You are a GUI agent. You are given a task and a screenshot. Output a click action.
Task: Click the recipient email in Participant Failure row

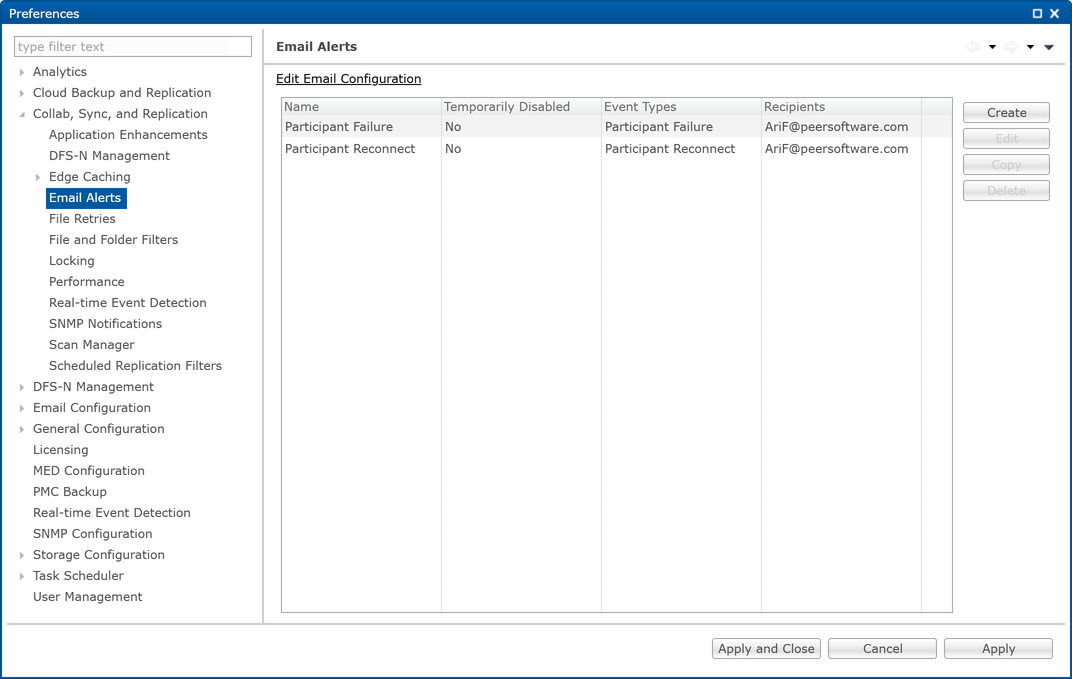[837, 127]
